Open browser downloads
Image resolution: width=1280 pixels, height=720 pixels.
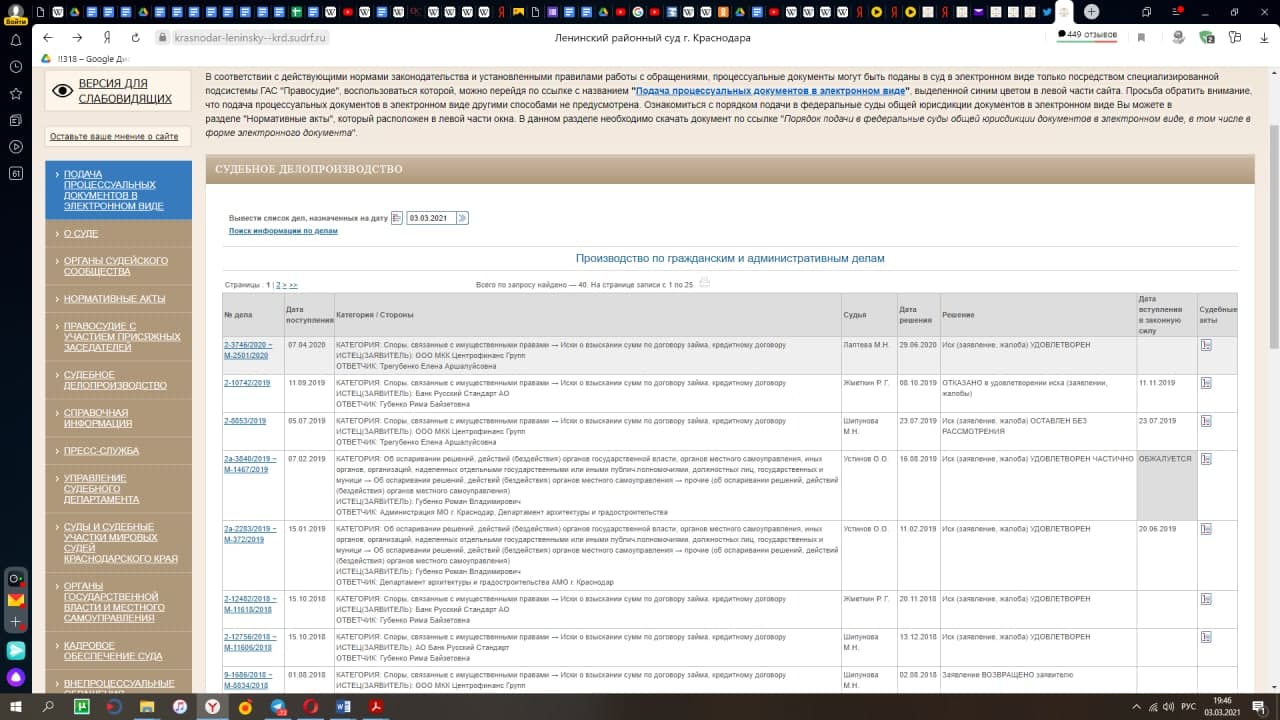[x=1263, y=37]
